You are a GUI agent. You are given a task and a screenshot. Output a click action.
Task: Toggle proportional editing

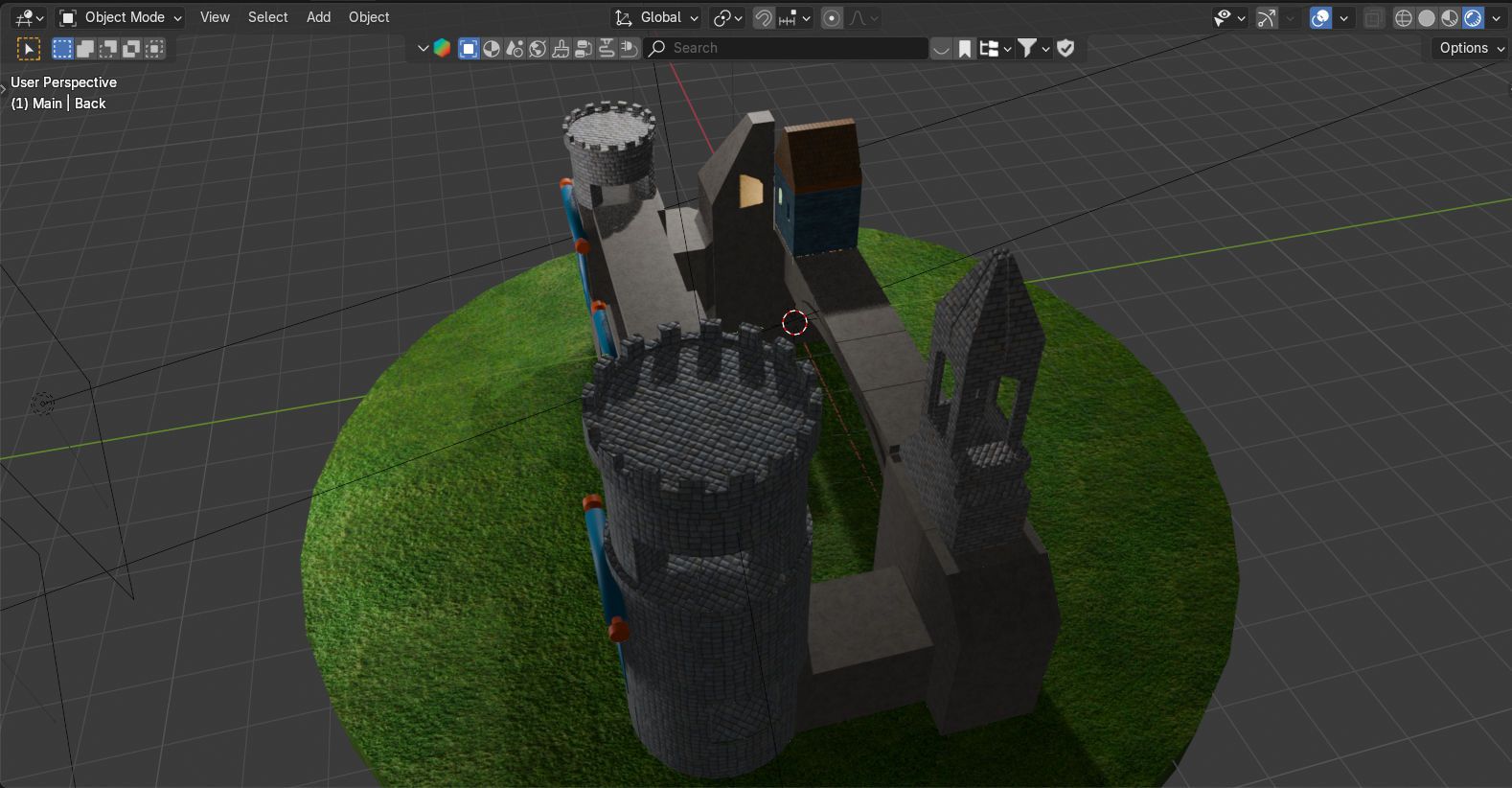[832, 17]
